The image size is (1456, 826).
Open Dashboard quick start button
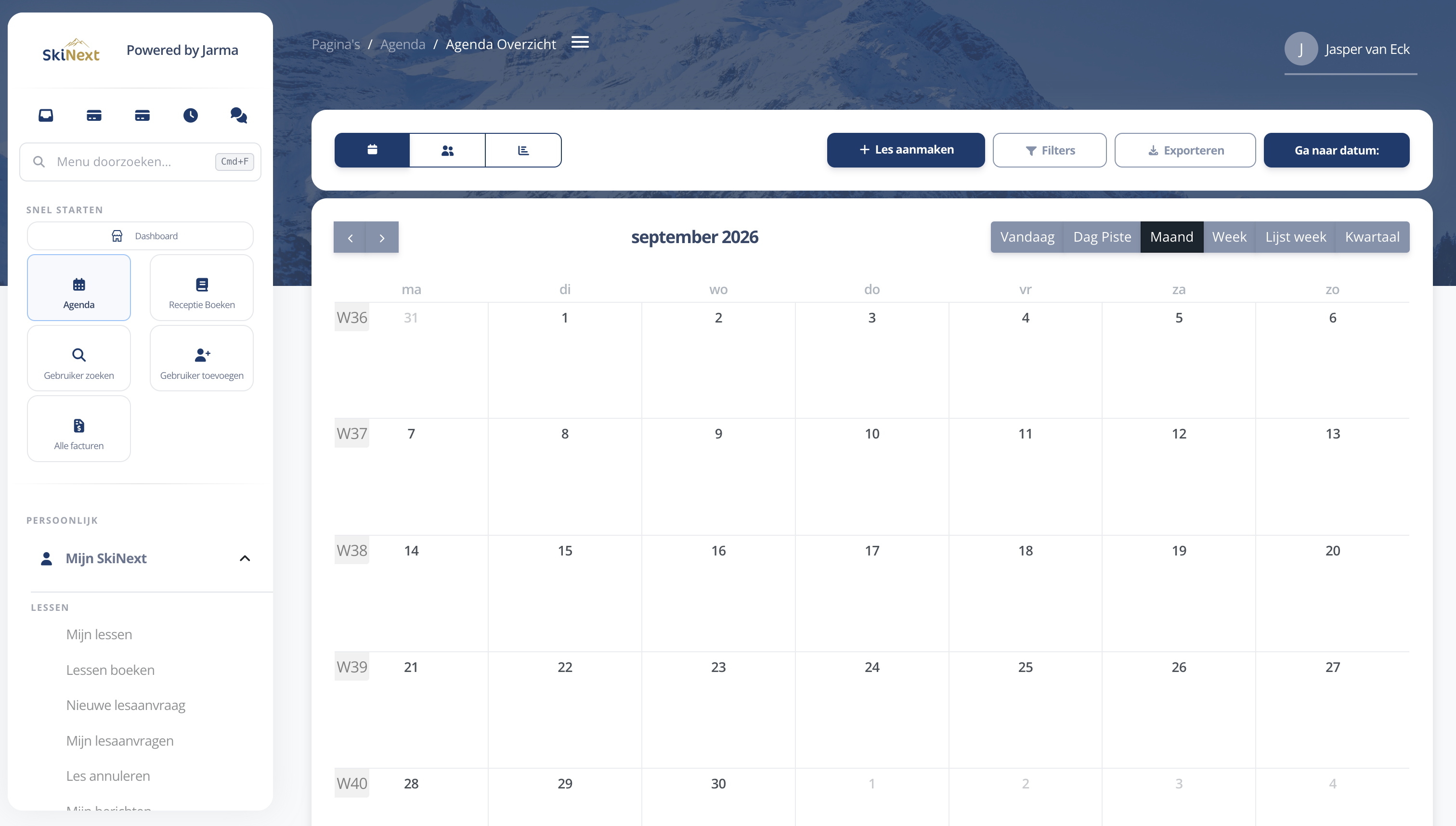(x=140, y=236)
